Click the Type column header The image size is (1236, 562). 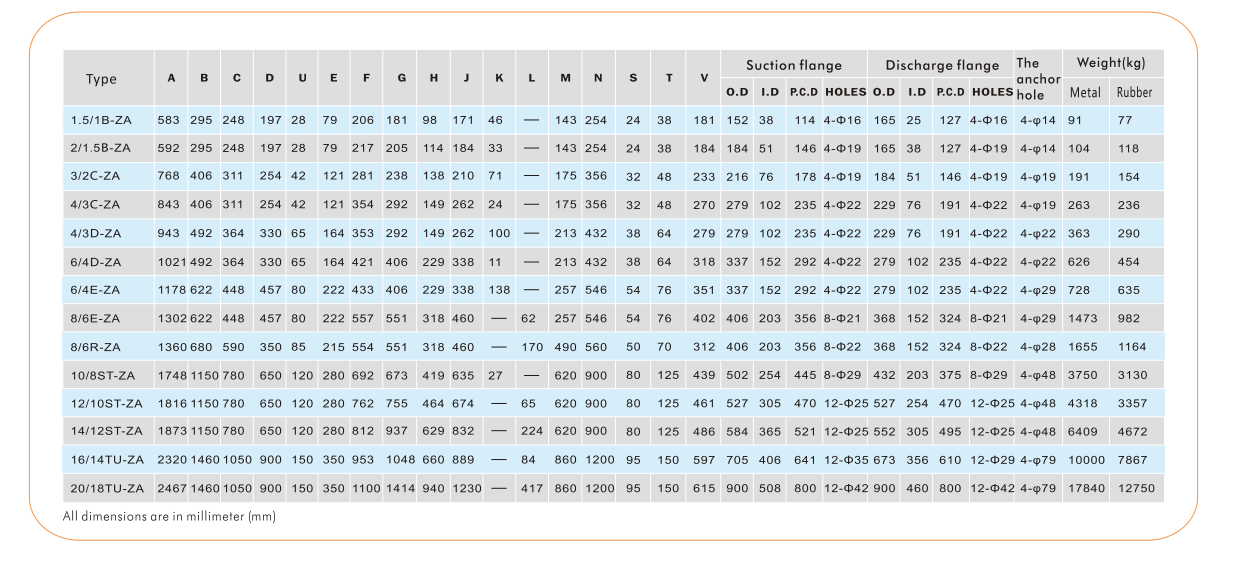[x=101, y=79]
